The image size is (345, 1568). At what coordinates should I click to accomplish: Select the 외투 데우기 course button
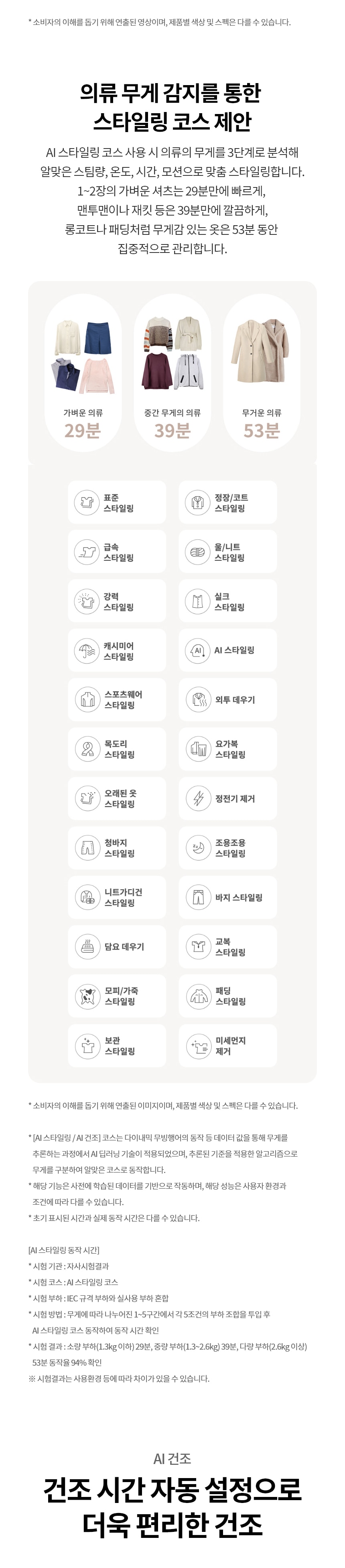(x=227, y=699)
